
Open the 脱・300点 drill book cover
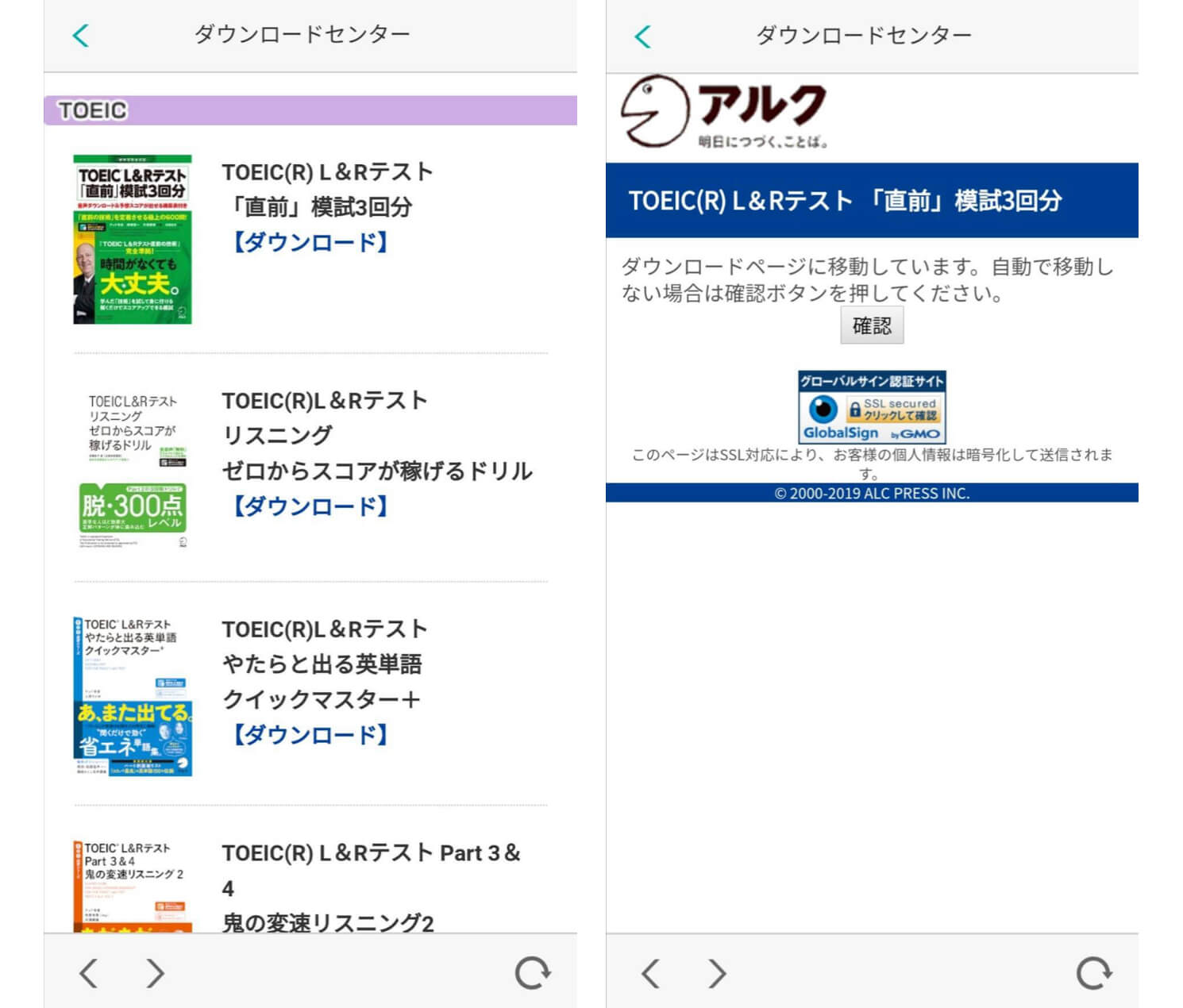coord(133,468)
